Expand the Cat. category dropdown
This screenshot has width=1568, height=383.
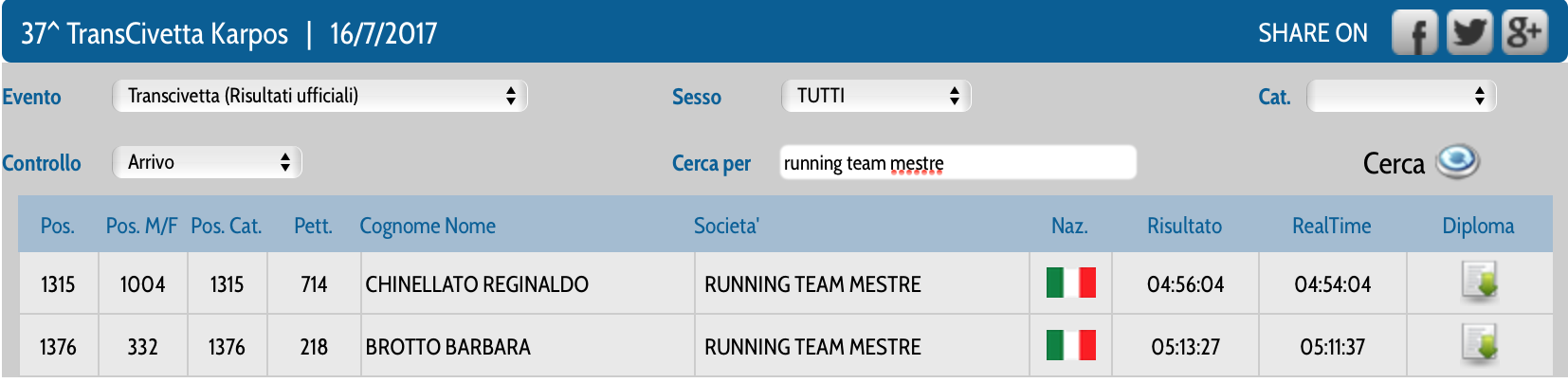point(1401,96)
